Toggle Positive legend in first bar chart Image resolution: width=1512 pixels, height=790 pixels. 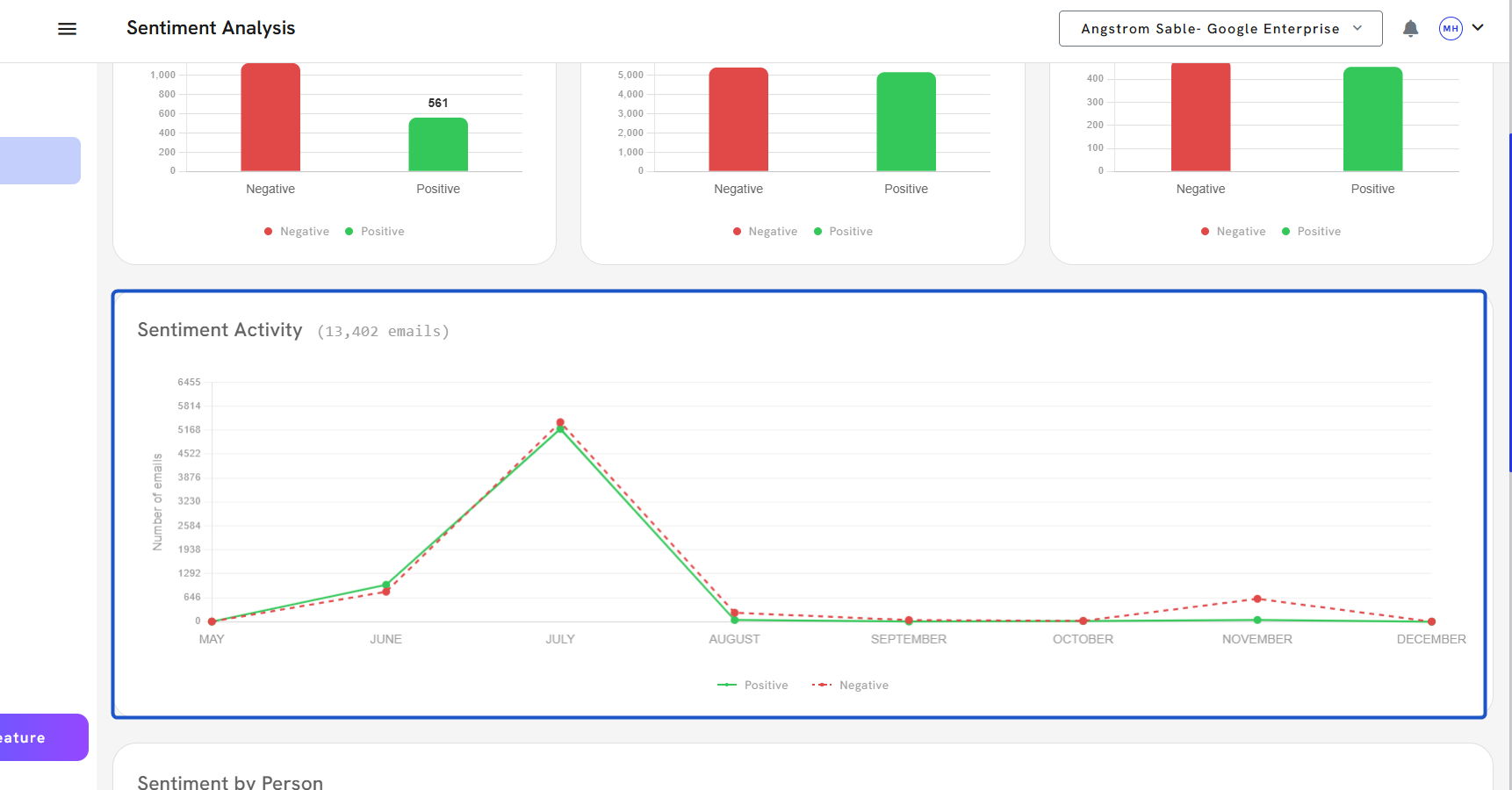coord(375,232)
